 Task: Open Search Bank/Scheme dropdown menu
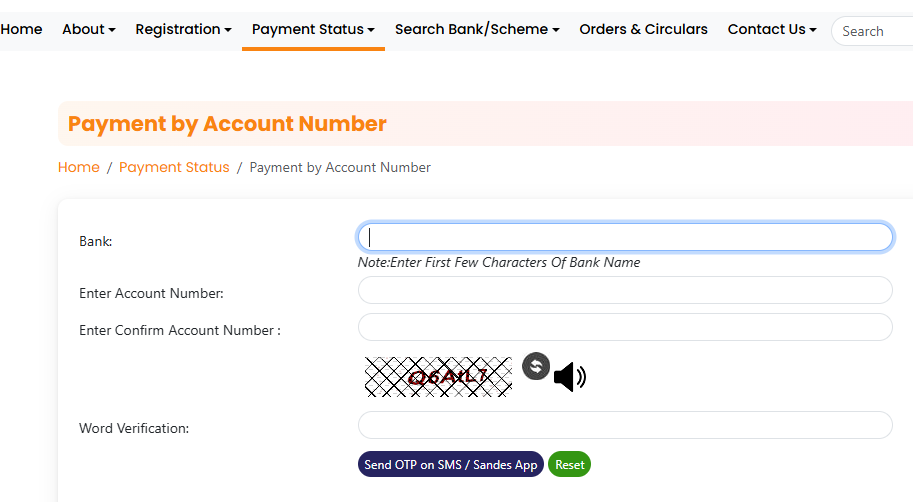tap(477, 30)
